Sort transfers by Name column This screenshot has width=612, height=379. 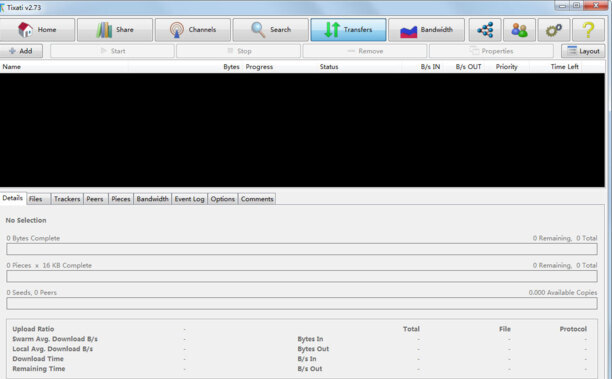click(x=12, y=67)
